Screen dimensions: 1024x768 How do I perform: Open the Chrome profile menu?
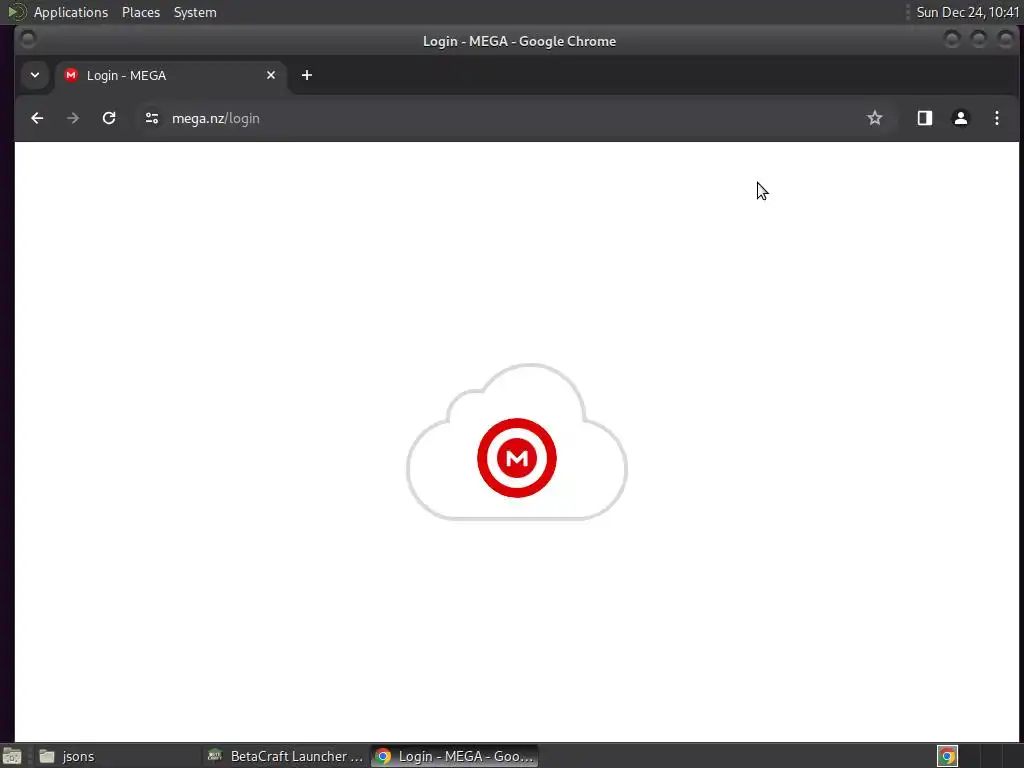961,118
